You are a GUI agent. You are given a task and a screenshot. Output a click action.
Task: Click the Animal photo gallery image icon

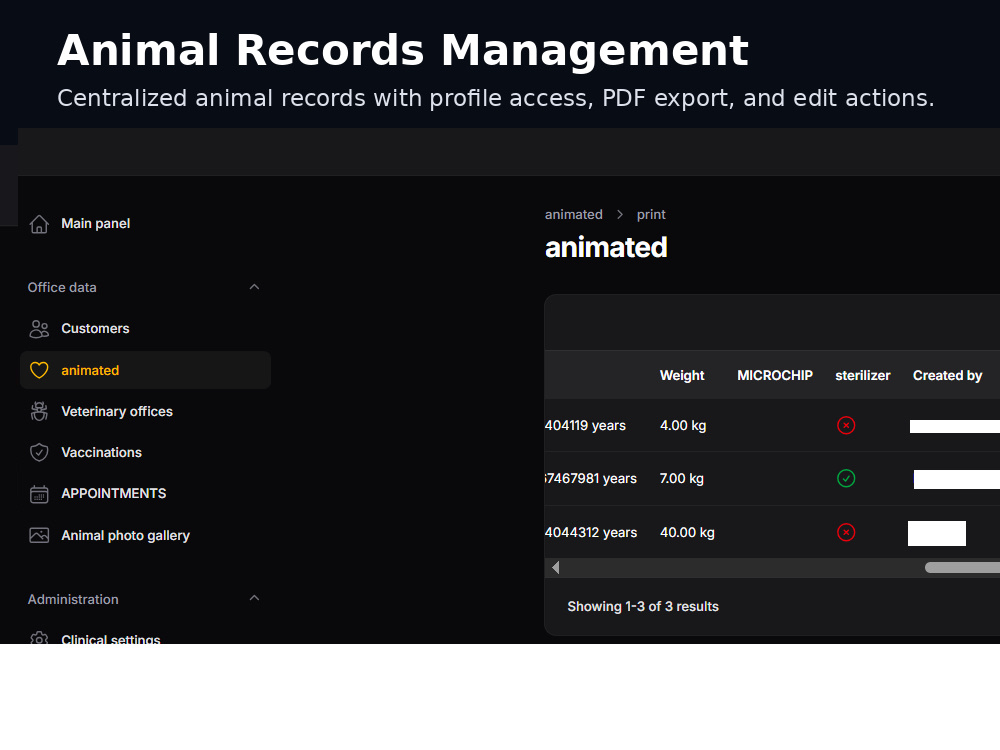pyautogui.click(x=39, y=536)
